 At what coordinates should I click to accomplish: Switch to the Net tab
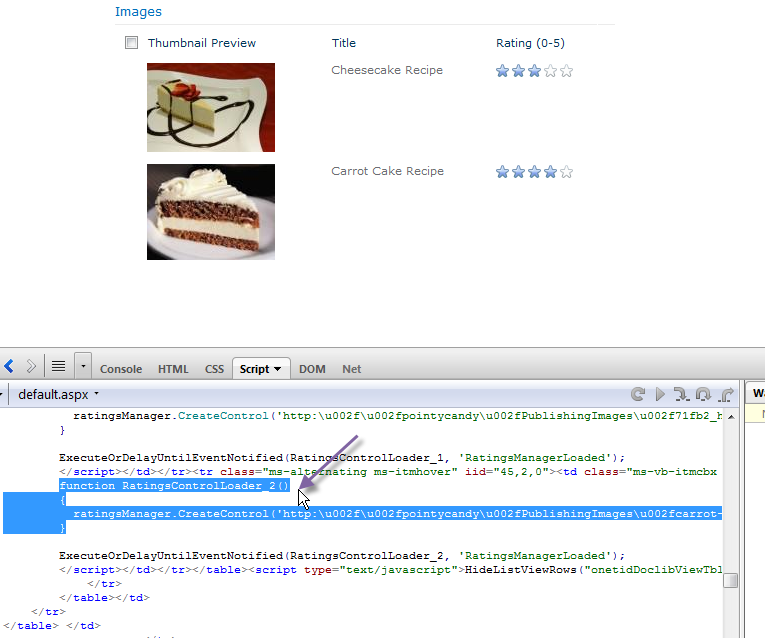(352, 369)
